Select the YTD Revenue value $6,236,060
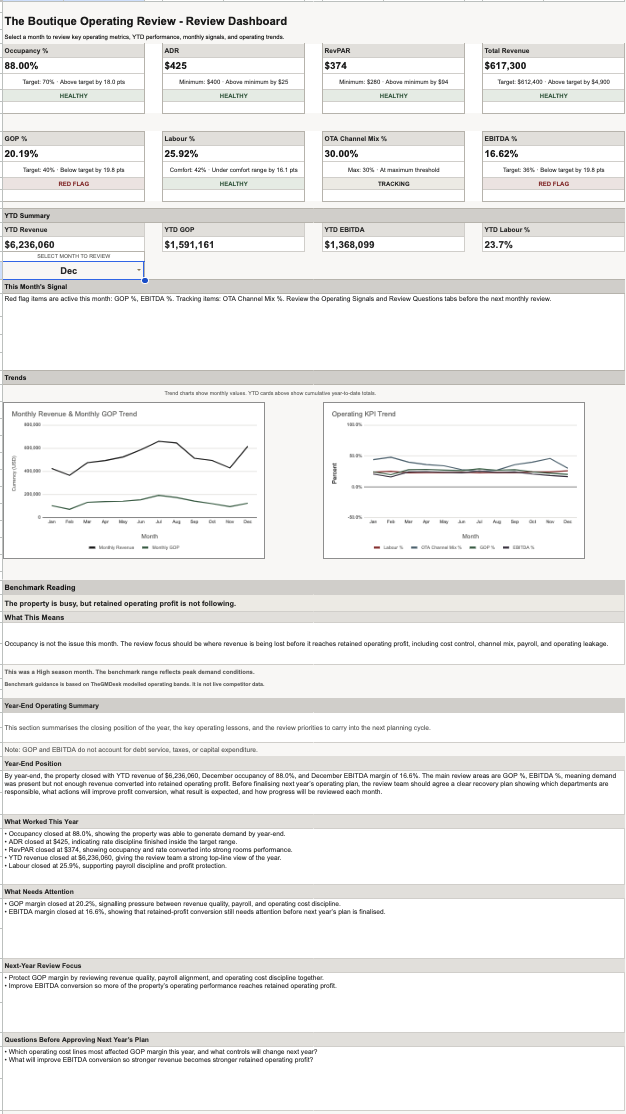Viewport: 626px width, 1114px height. click(x=74, y=244)
